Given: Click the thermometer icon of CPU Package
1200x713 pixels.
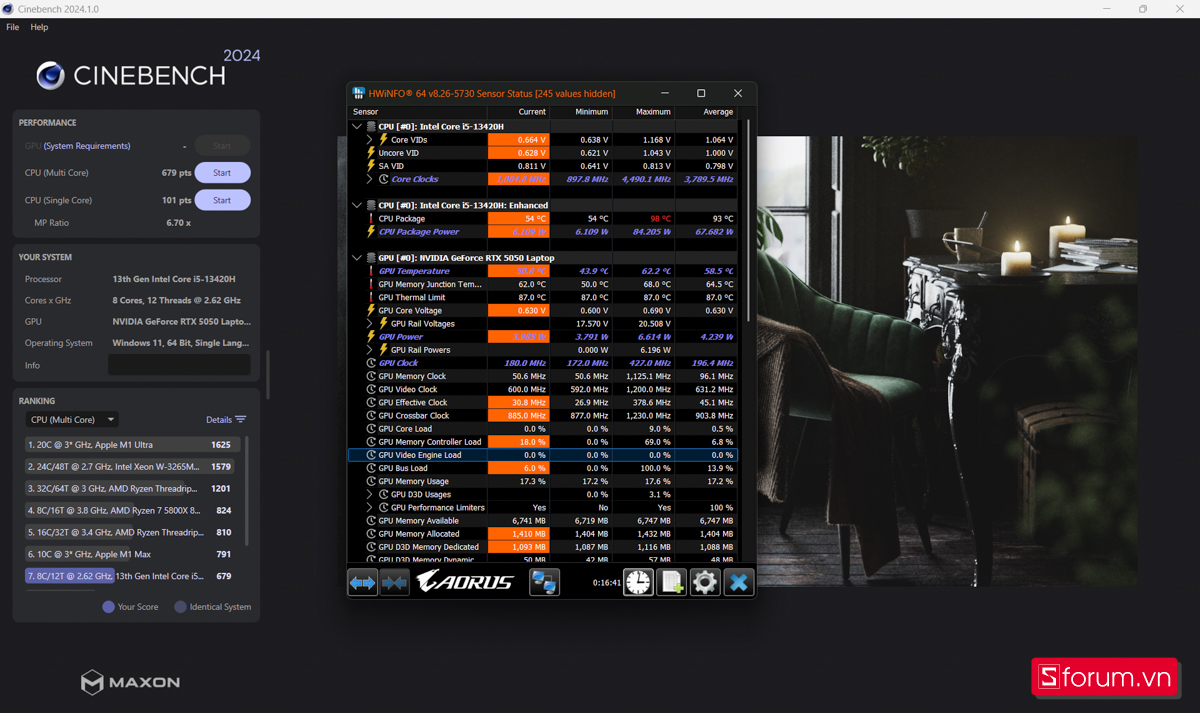Looking at the screenshot, I should click(371, 218).
